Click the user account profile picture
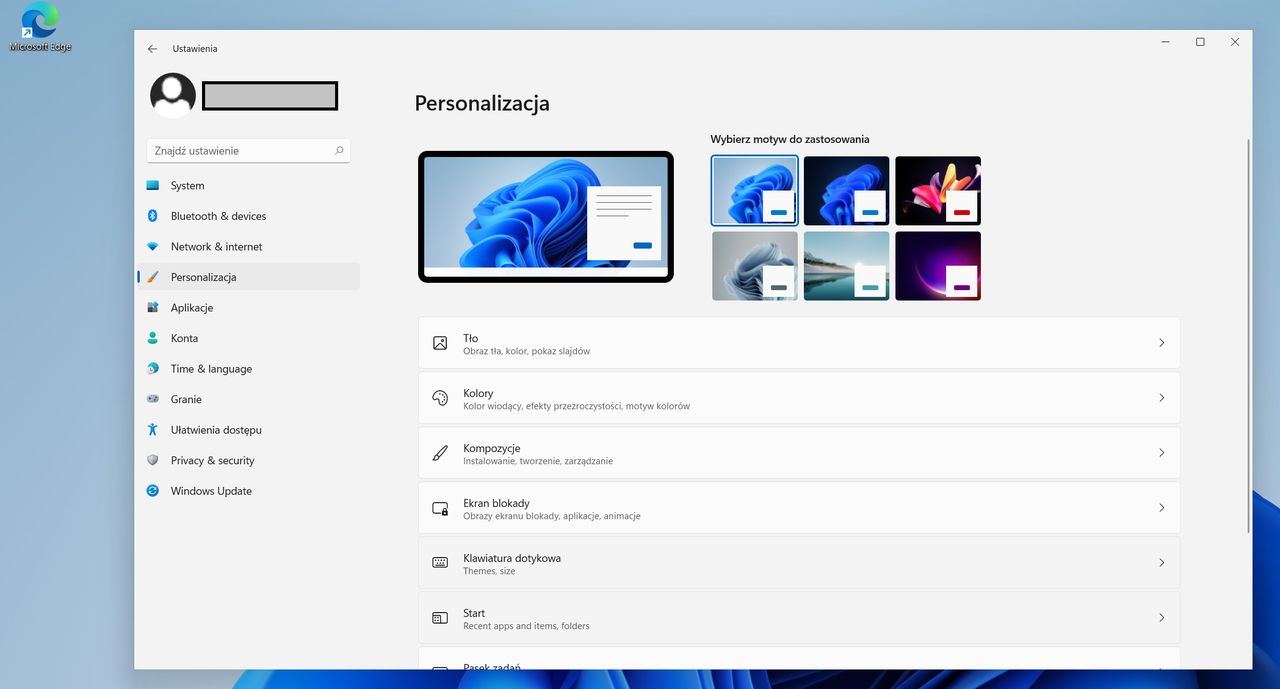Image resolution: width=1280 pixels, height=689 pixels. pos(172,94)
